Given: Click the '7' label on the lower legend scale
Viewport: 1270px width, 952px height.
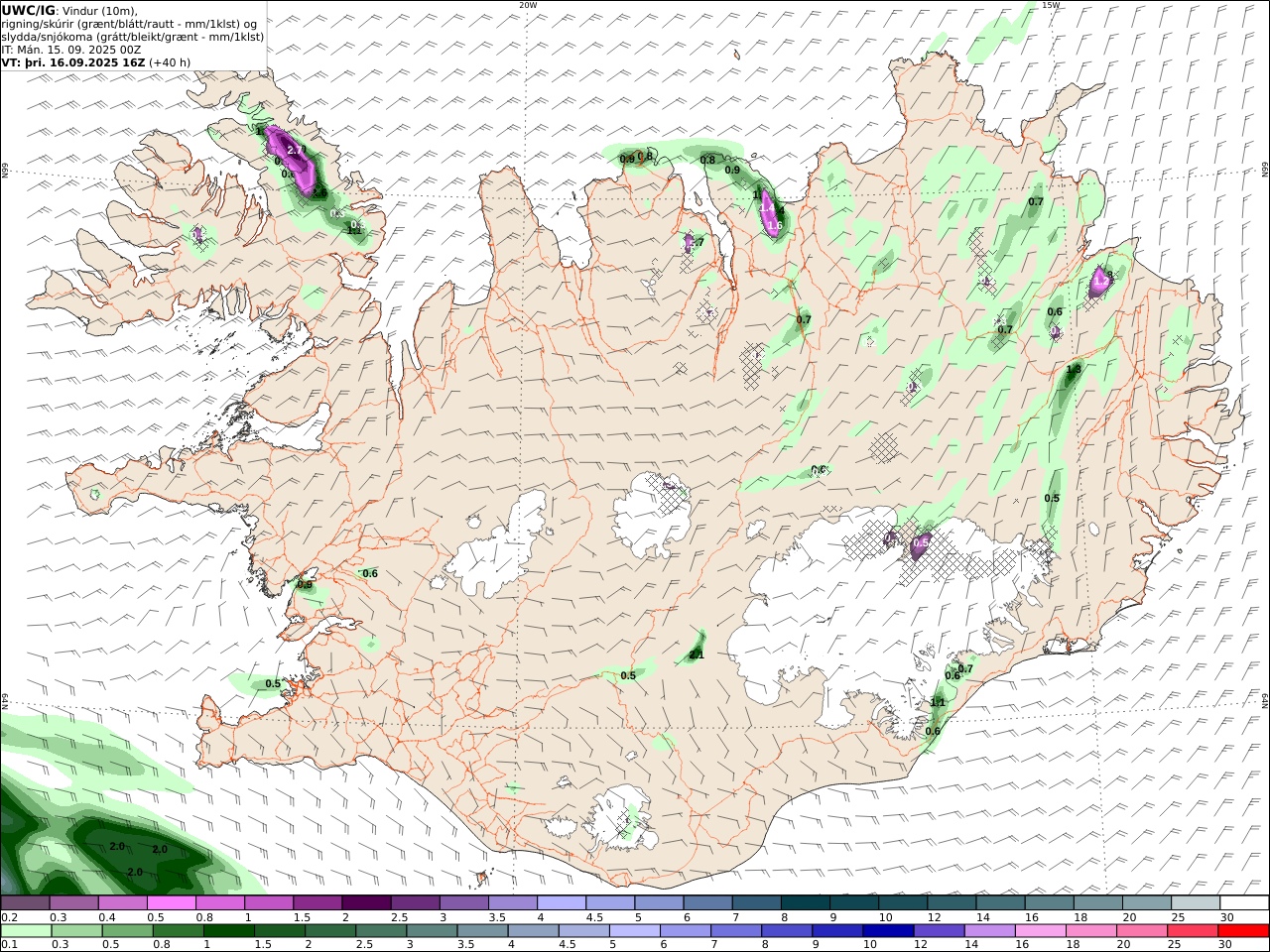Looking at the screenshot, I should (x=714, y=944).
